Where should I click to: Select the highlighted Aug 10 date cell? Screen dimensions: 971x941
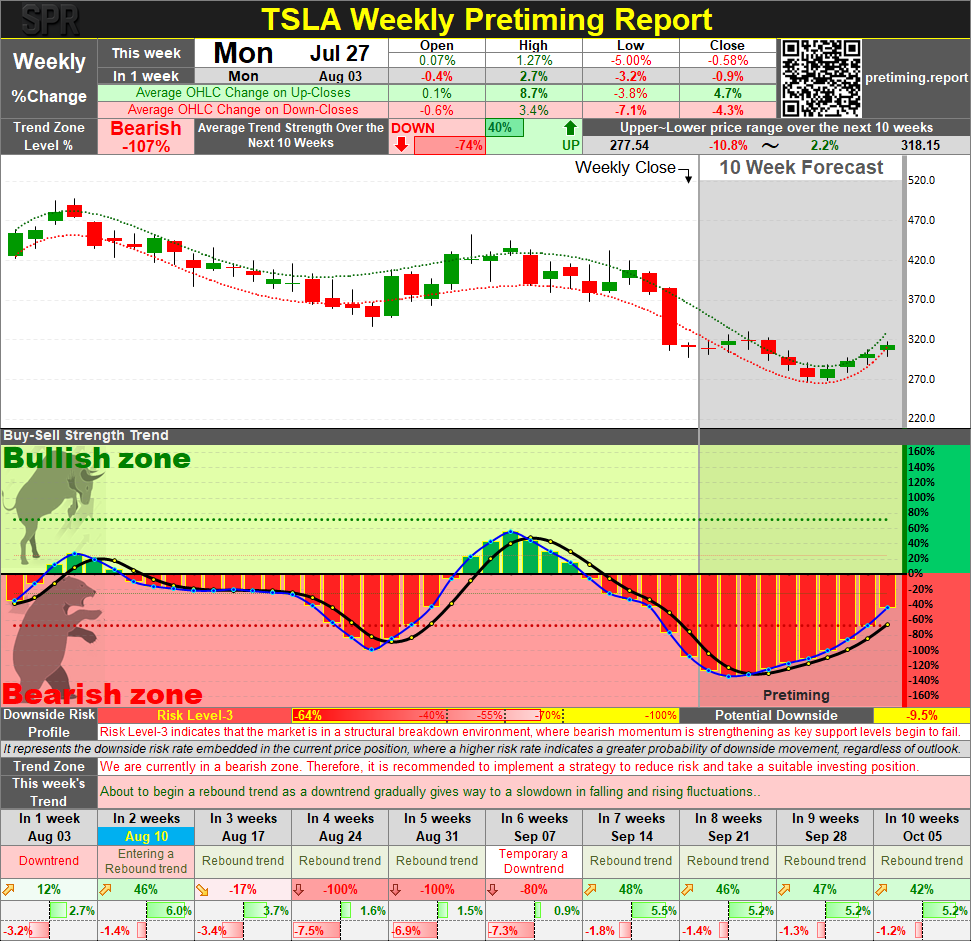tap(146, 836)
